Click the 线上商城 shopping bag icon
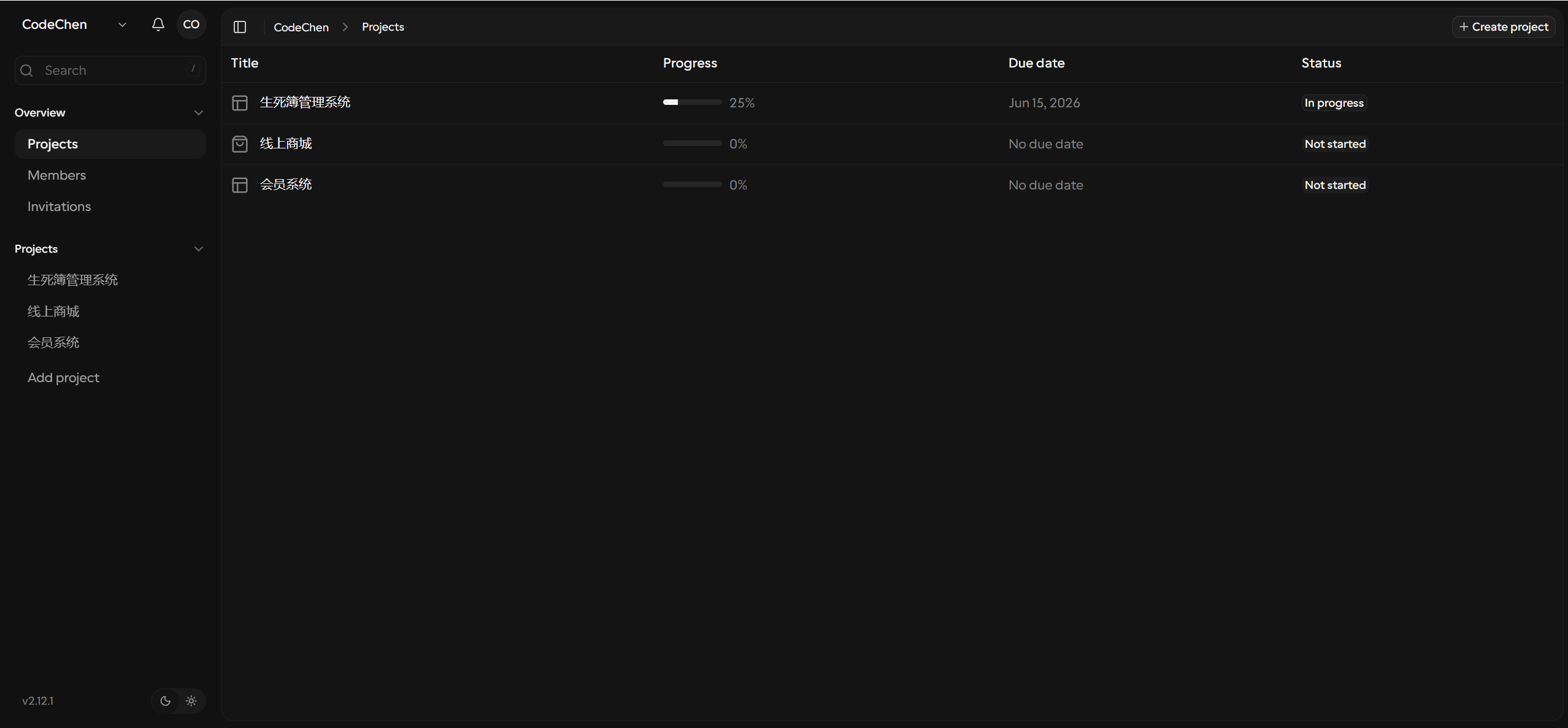Screen dimensions: 1568x728 pyautogui.click(x=240, y=144)
